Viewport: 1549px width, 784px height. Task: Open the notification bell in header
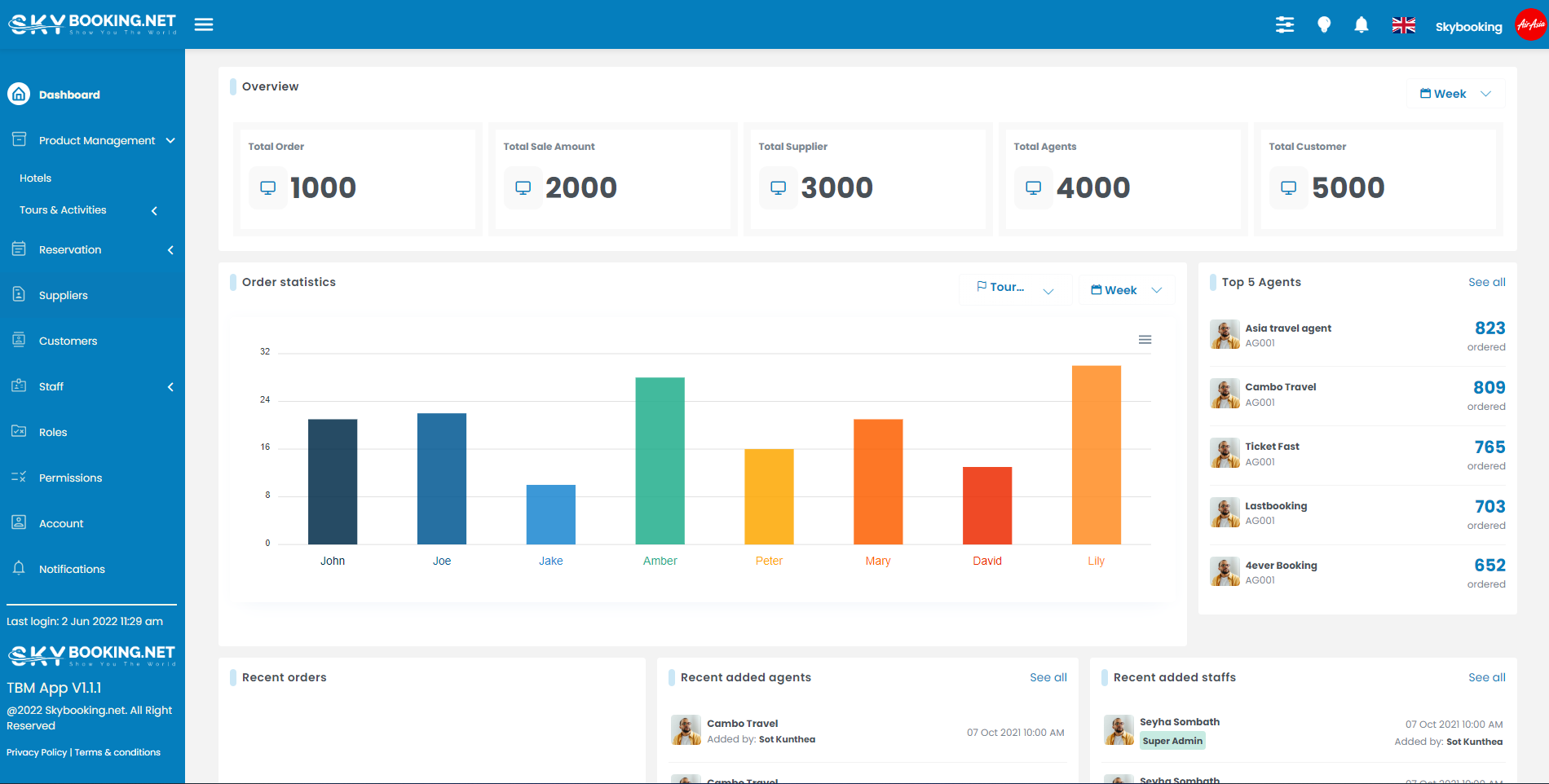pos(1361,25)
